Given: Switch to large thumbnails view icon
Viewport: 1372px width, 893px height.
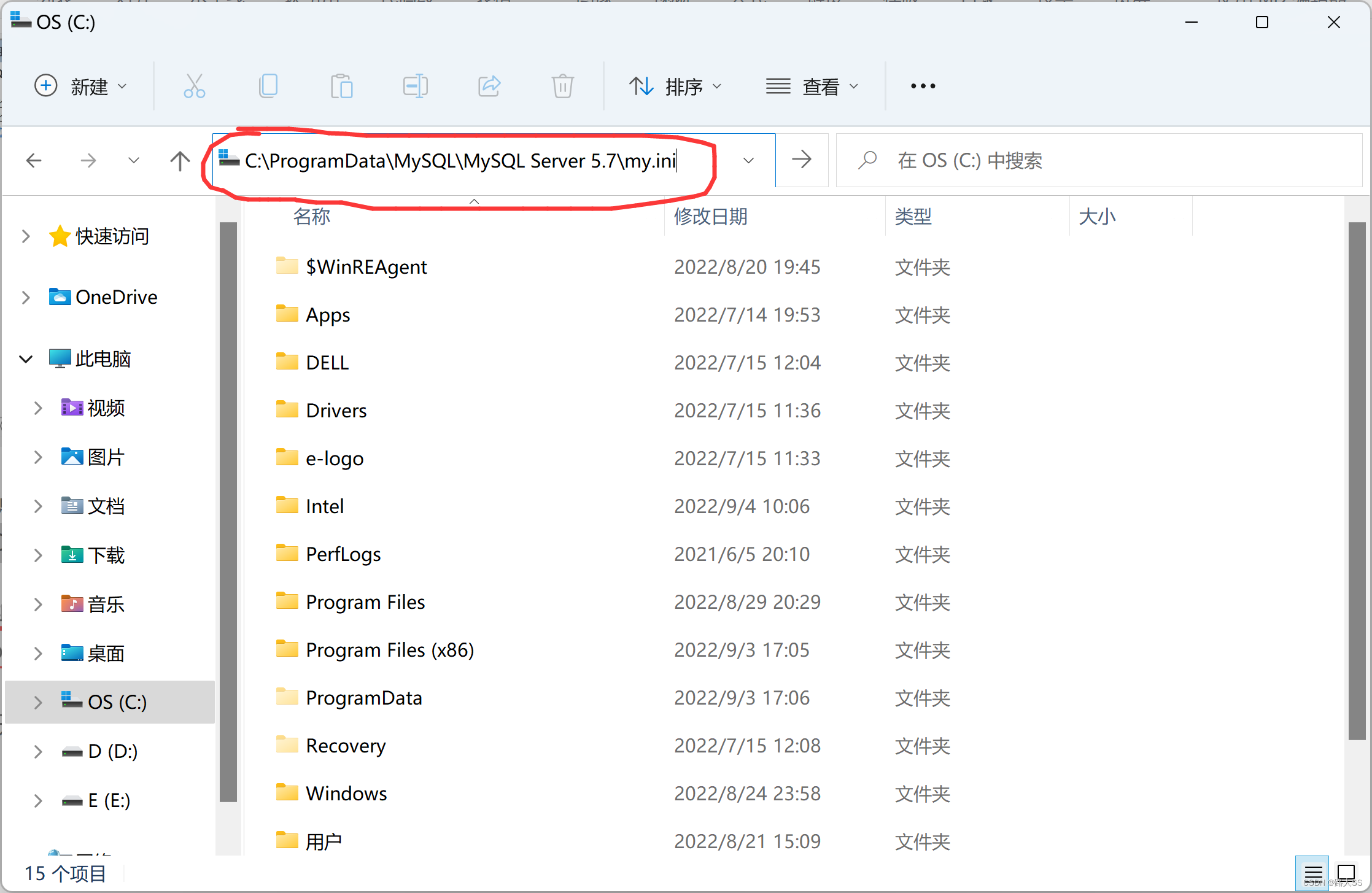Looking at the screenshot, I should coord(1346,872).
